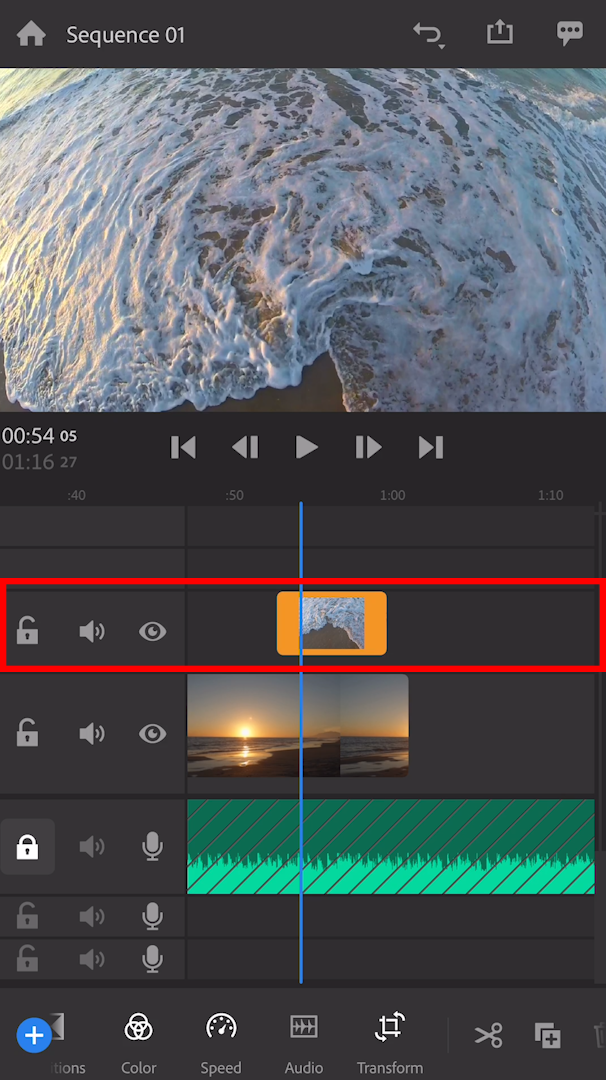Mute the green waveform audio track
The width and height of the screenshot is (606, 1080).
tap(92, 847)
